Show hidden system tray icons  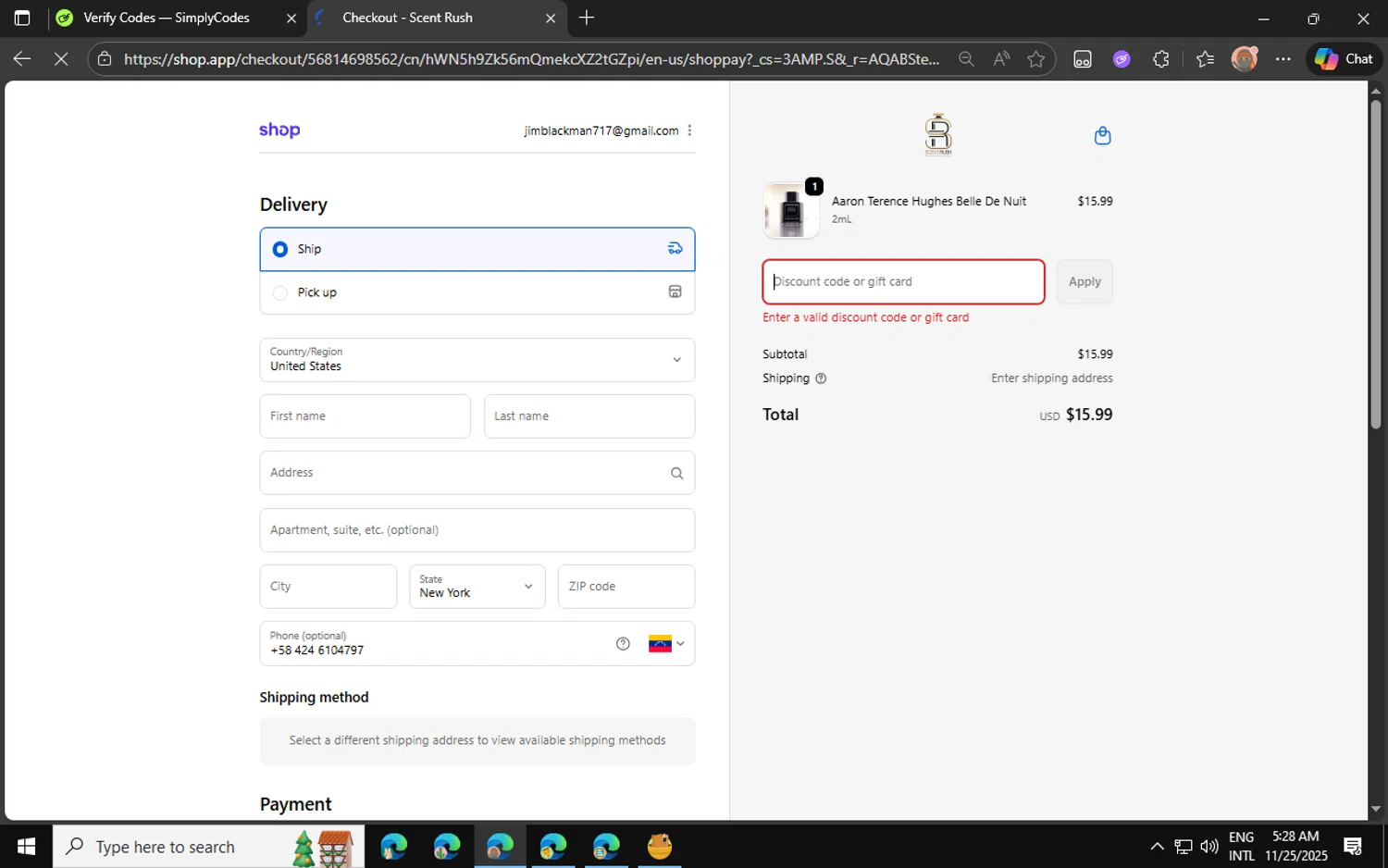tap(1157, 847)
